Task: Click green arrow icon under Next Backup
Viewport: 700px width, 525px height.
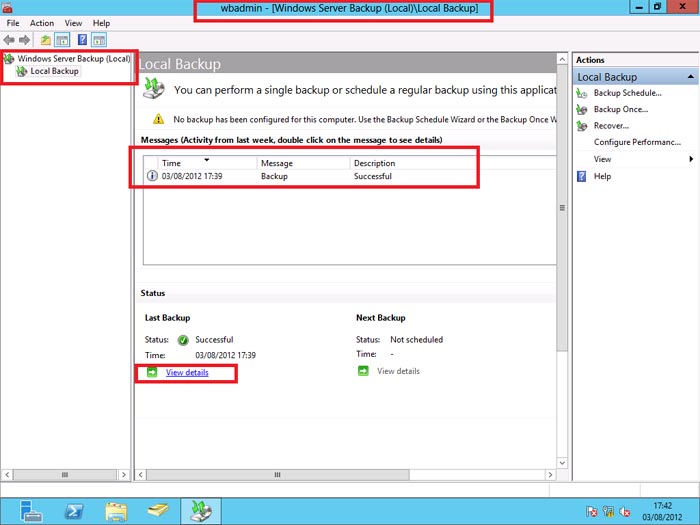Action: coord(363,371)
